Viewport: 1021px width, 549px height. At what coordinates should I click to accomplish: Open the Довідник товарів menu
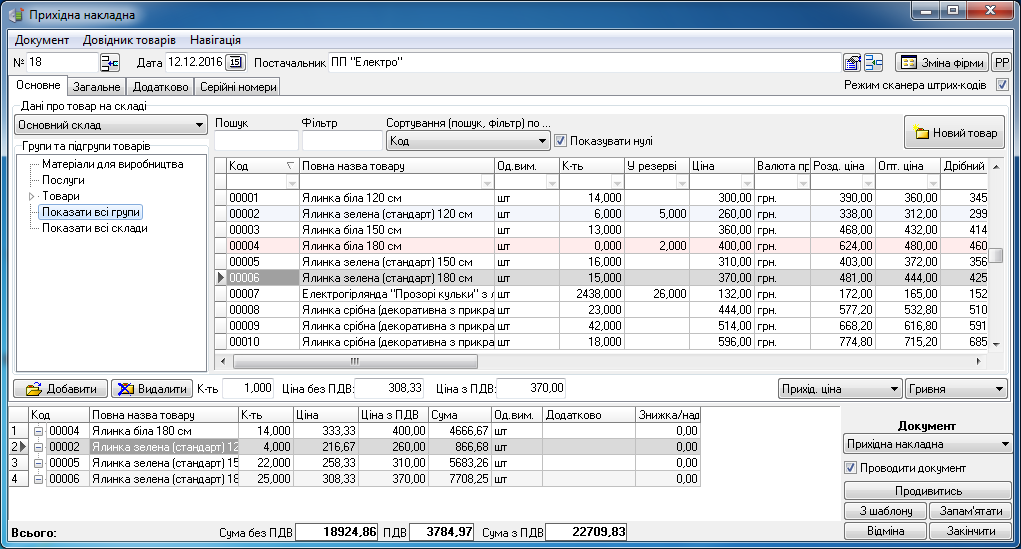(129, 40)
